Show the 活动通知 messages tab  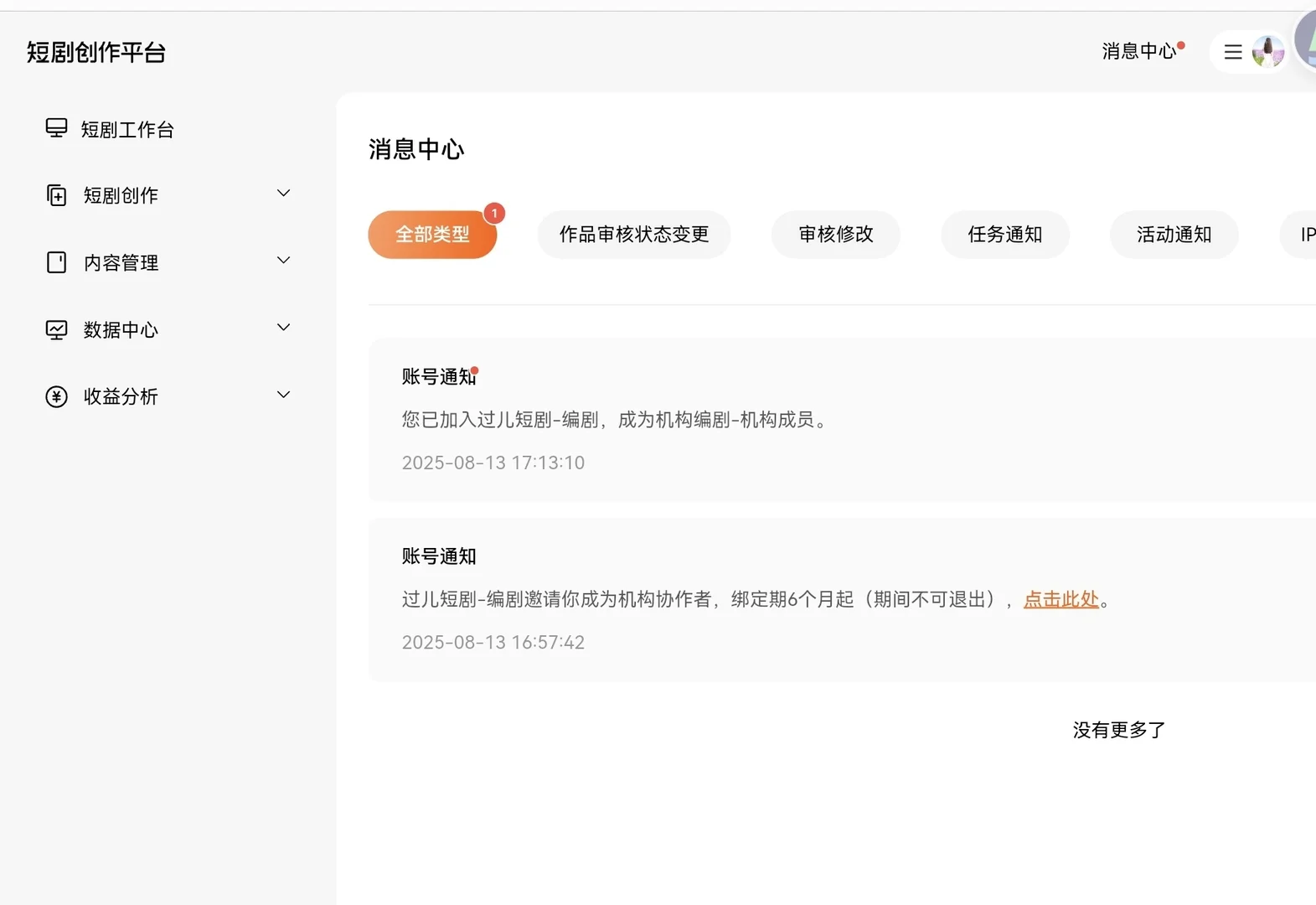point(1174,235)
